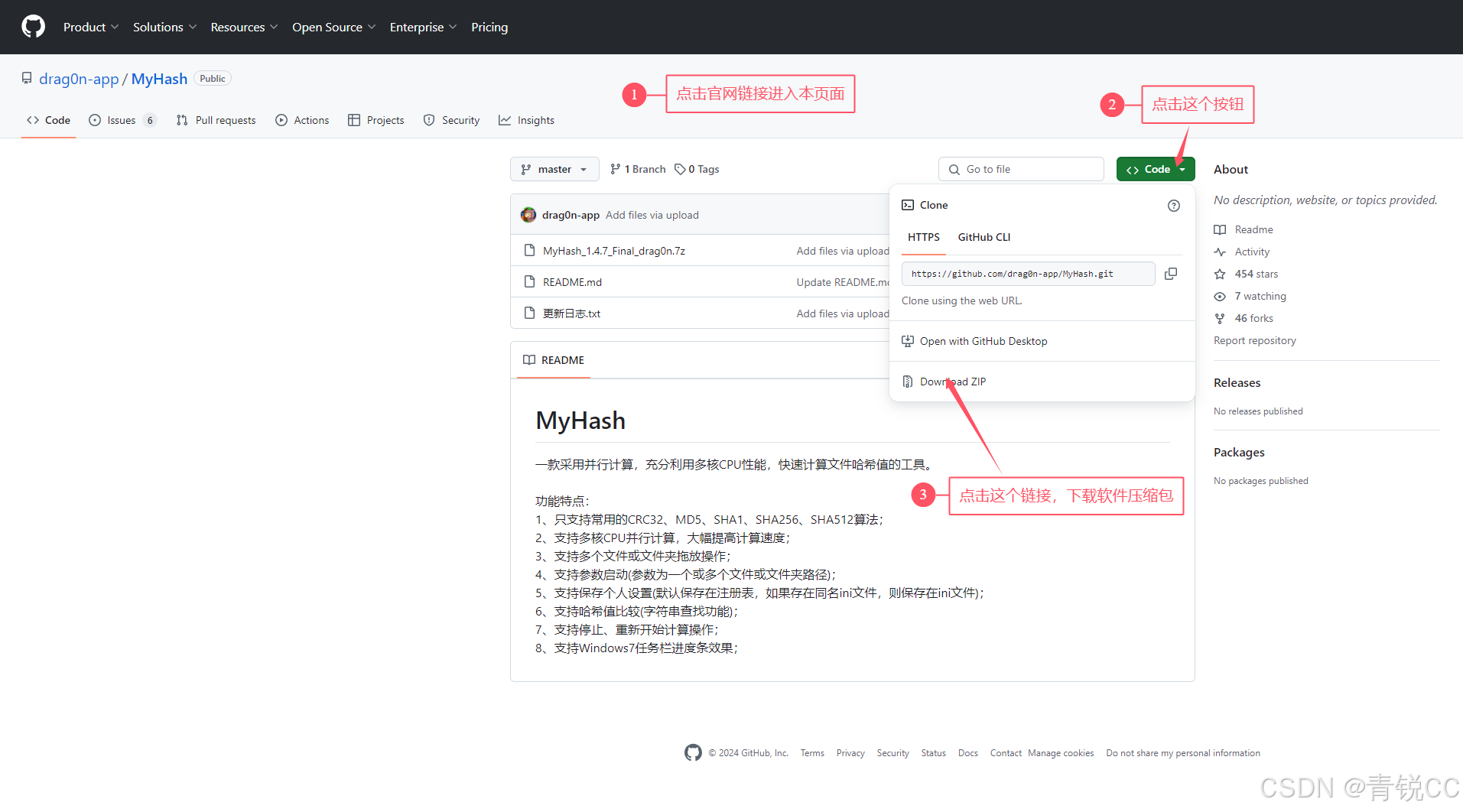Click the eye icon next to 7 watching

tap(1220, 296)
